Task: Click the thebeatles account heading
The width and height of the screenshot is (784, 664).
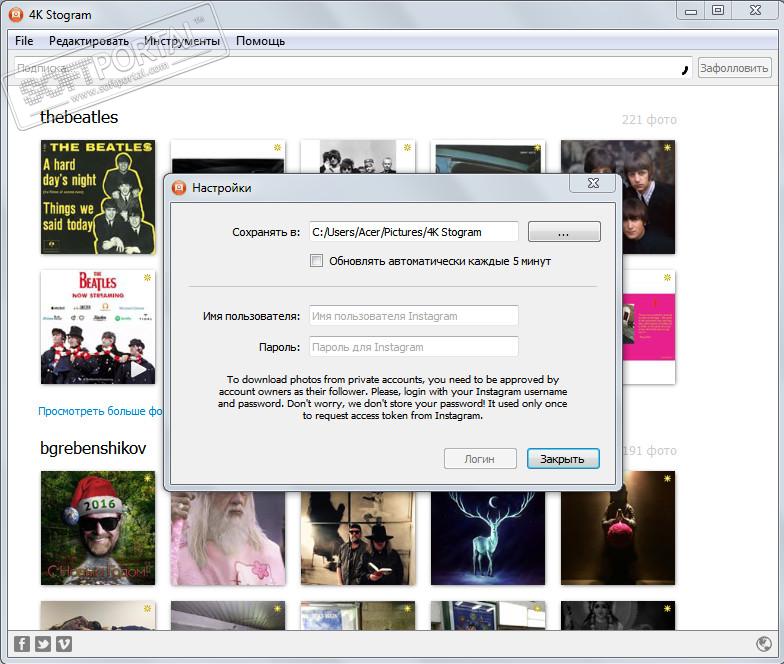Action: point(79,117)
